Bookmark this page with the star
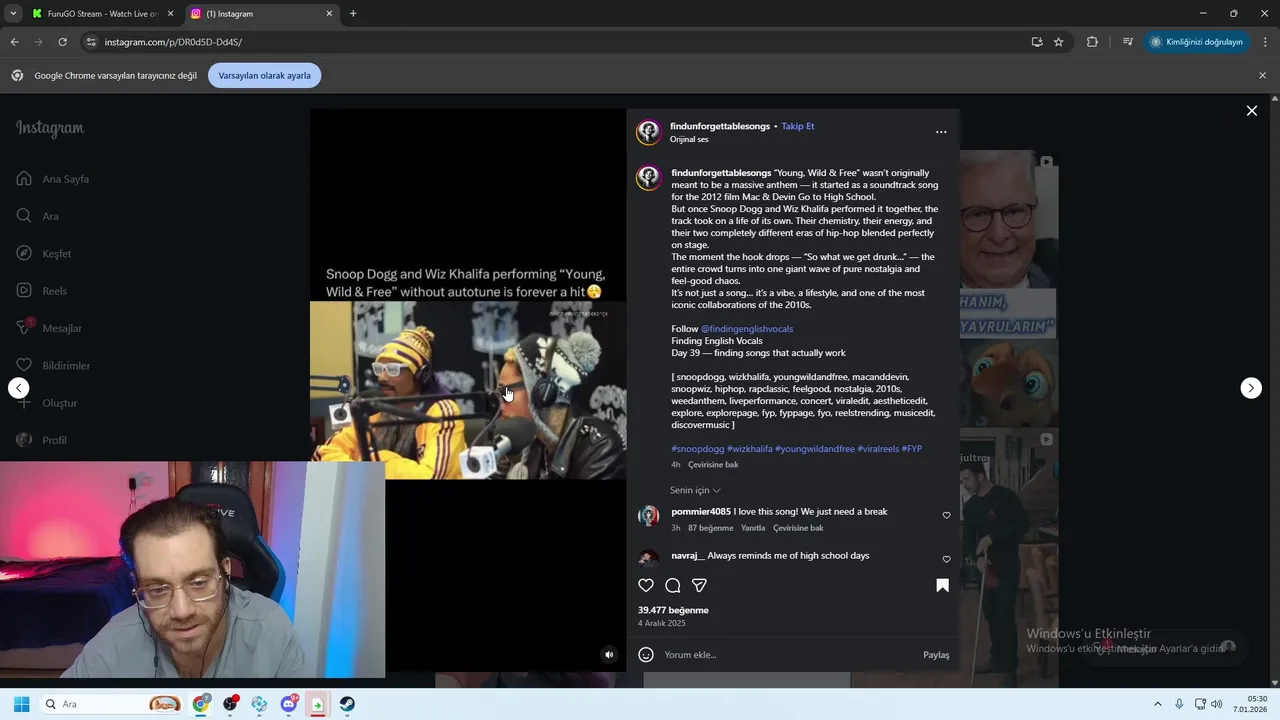Screen dimensions: 1280x720 click(x=1059, y=42)
